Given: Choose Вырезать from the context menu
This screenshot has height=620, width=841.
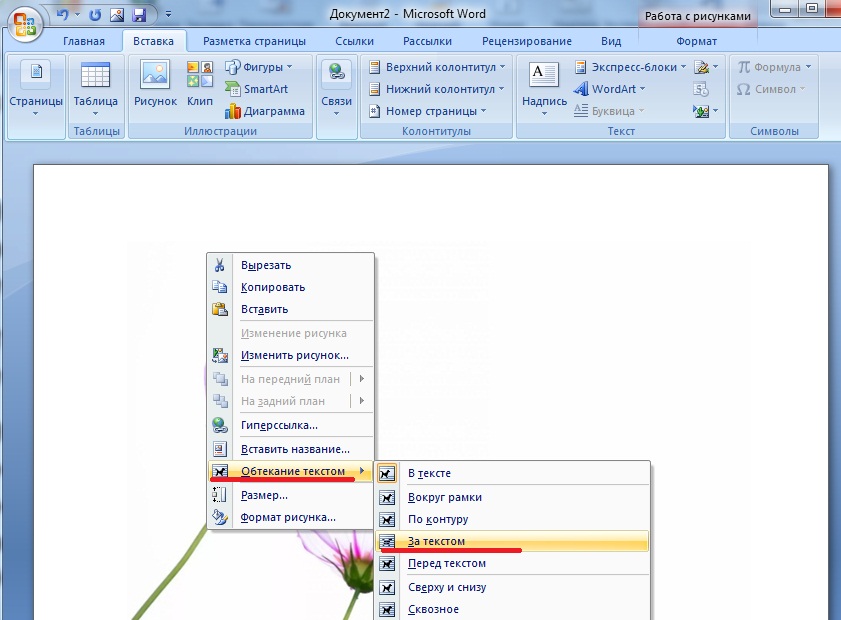Looking at the screenshot, I should point(290,265).
